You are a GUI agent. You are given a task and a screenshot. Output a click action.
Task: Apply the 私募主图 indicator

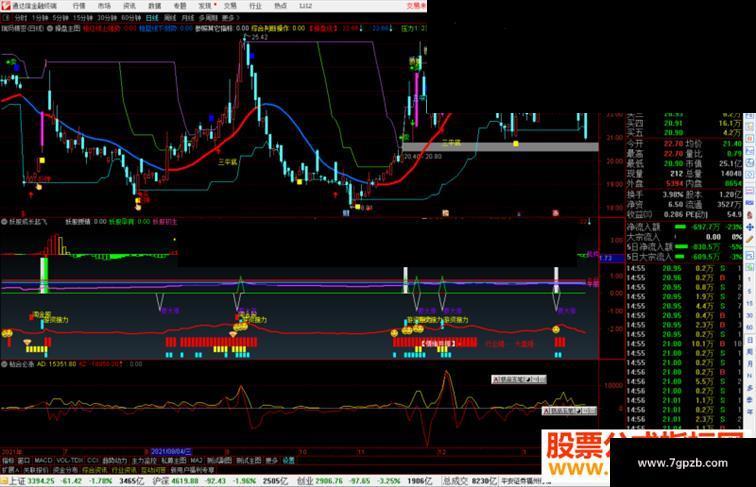pos(174,461)
